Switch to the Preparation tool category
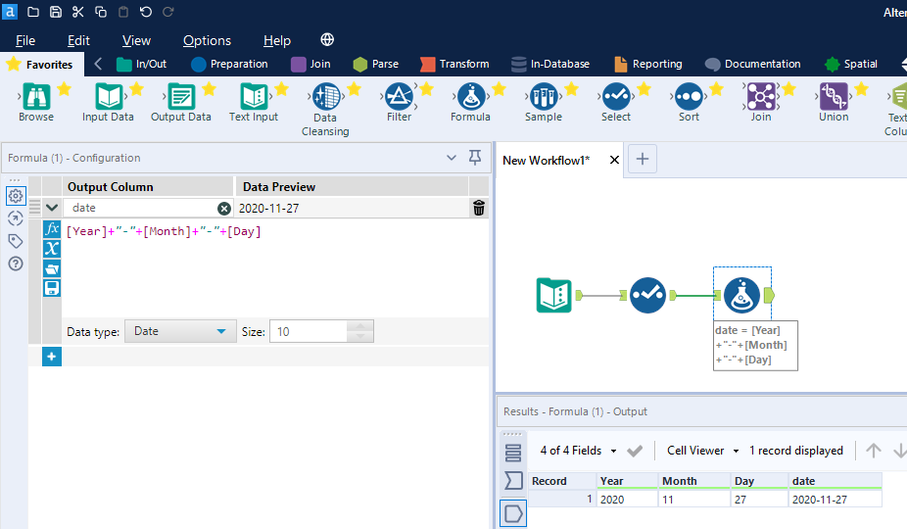Image resolution: width=907 pixels, height=529 pixels. pos(230,64)
